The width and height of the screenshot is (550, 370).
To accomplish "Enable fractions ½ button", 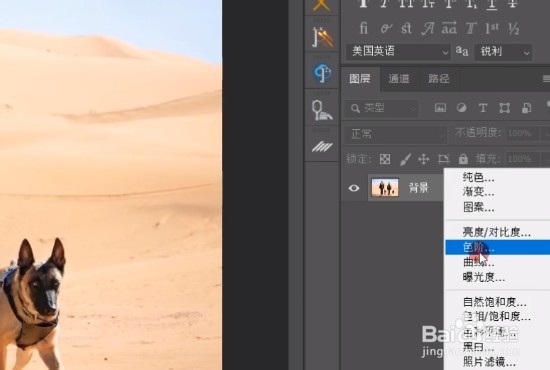I will (514, 29).
